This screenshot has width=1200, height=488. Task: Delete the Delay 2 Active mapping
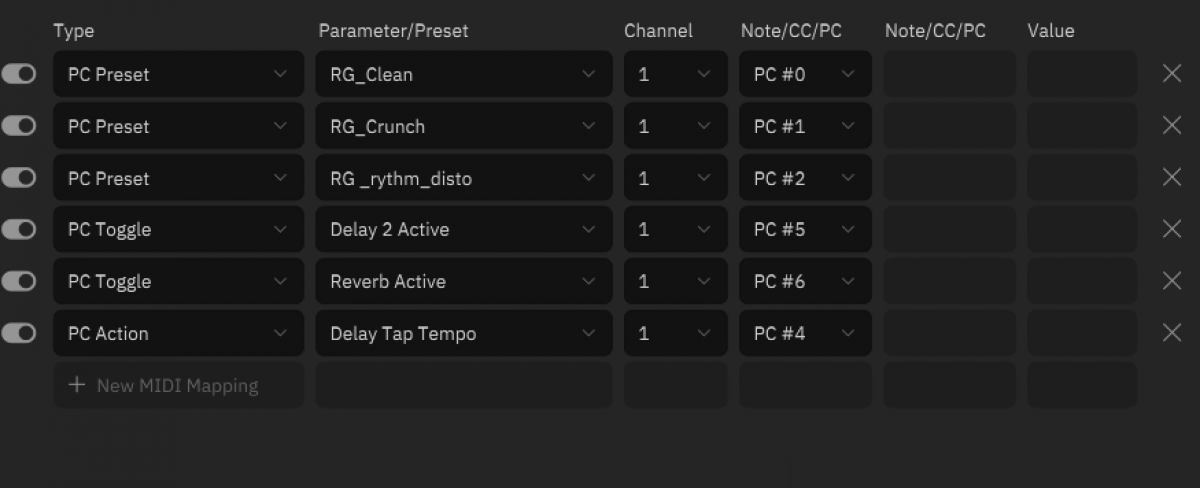point(1172,229)
